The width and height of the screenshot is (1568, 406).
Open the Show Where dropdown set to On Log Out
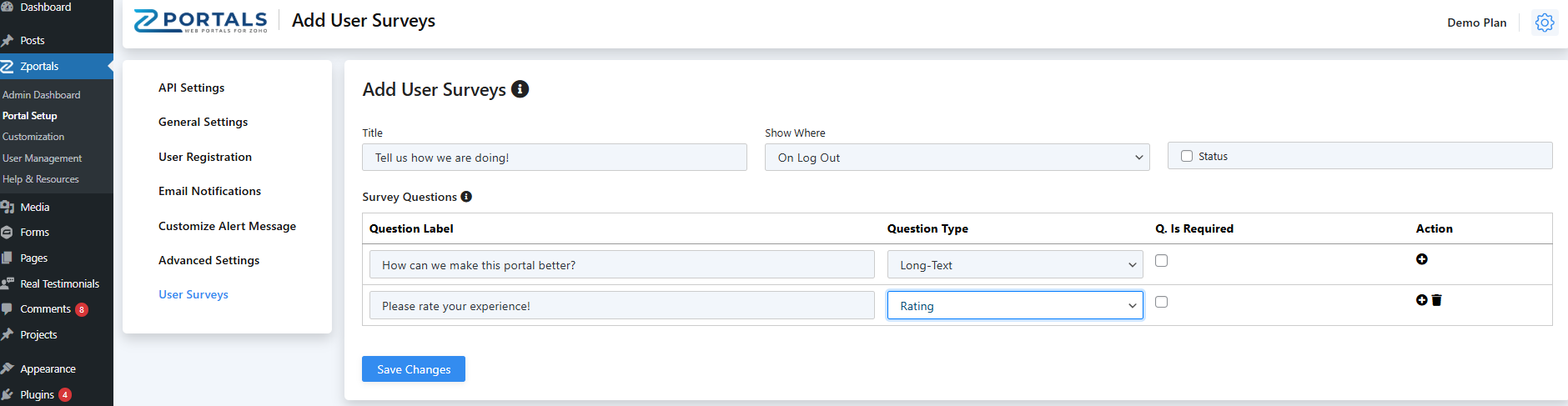point(957,158)
